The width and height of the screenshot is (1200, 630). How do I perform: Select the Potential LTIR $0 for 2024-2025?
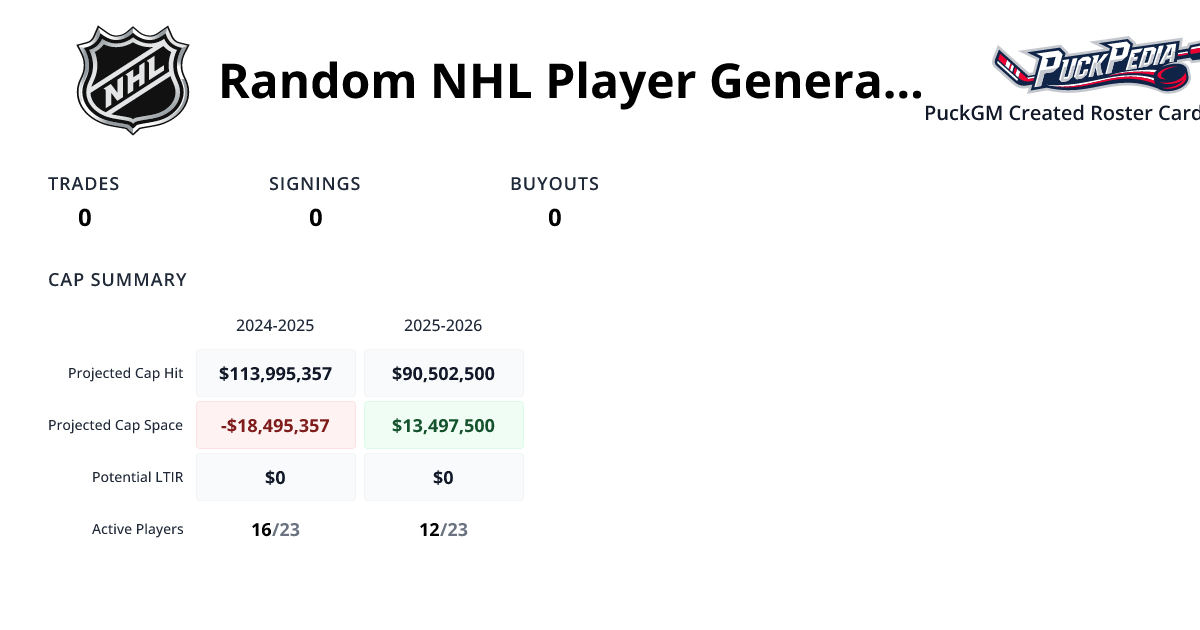(x=276, y=477)
